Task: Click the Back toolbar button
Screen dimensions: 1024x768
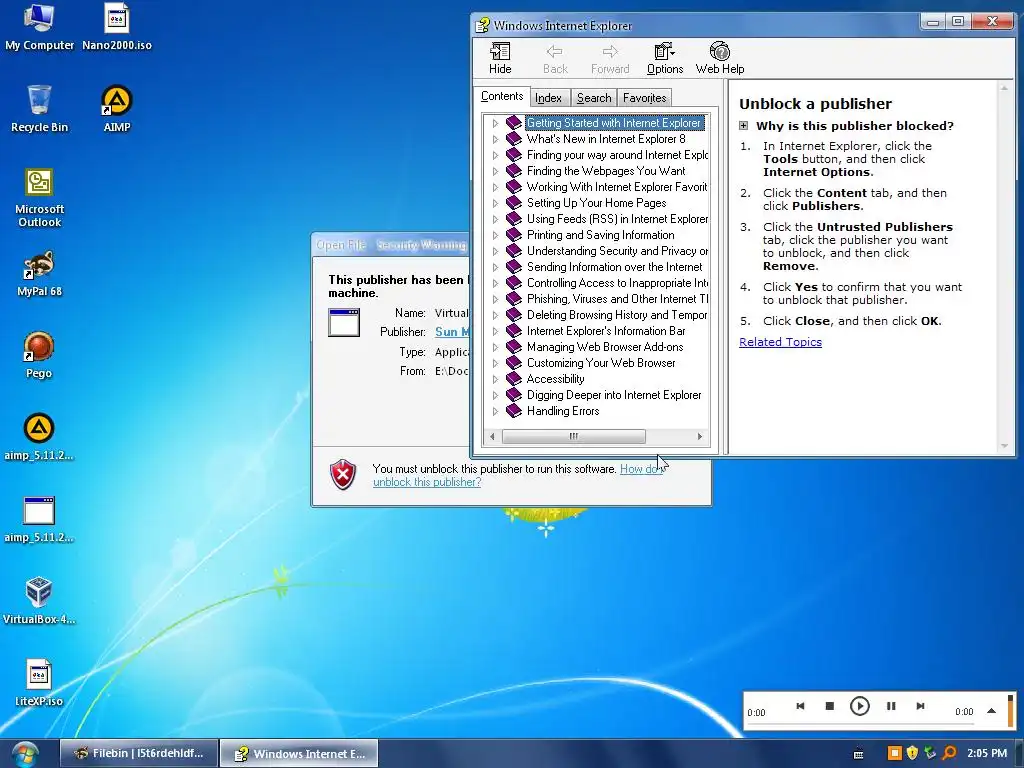Action: pyautogui.click(x=555, y=58)
